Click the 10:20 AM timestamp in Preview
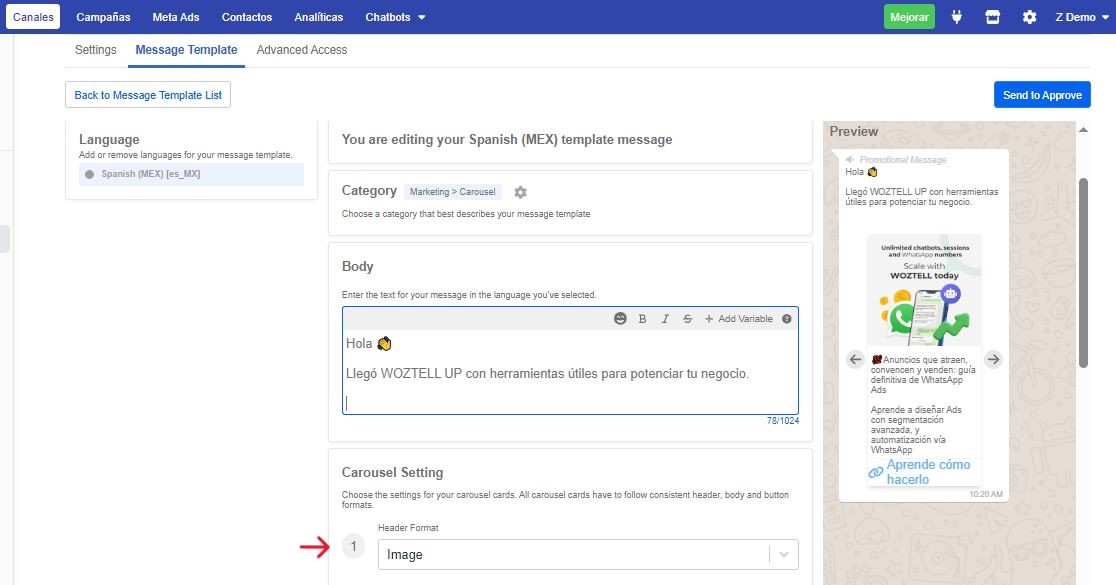Viewport: 1116px width, 585px height. coord(986,494)
